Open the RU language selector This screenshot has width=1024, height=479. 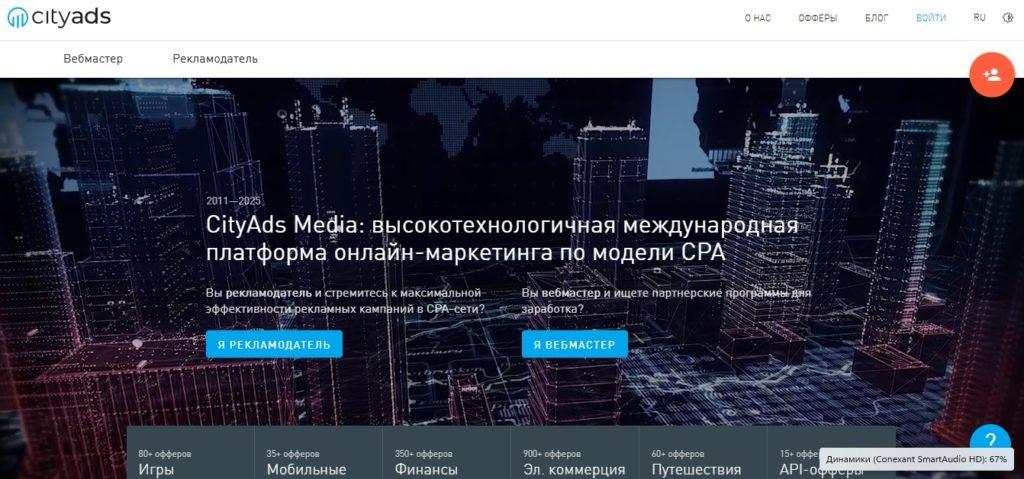coord(979,18)
